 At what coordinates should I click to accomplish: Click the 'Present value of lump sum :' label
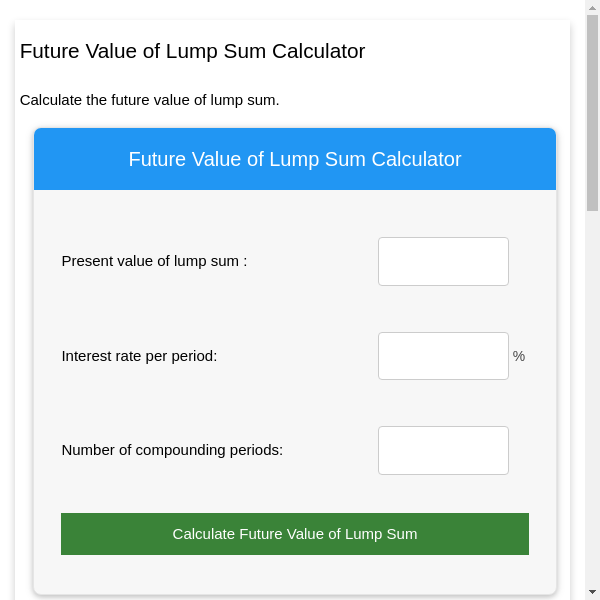click(154, 261)
